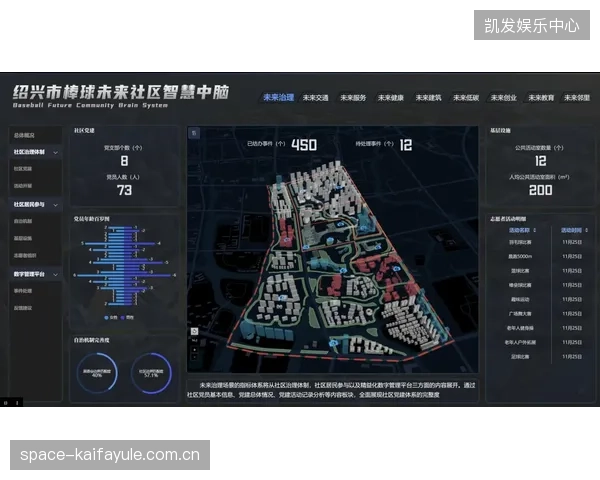600x480 pixels.
Task: Switch to the 未来健康 tab
Action: point(391,98)
